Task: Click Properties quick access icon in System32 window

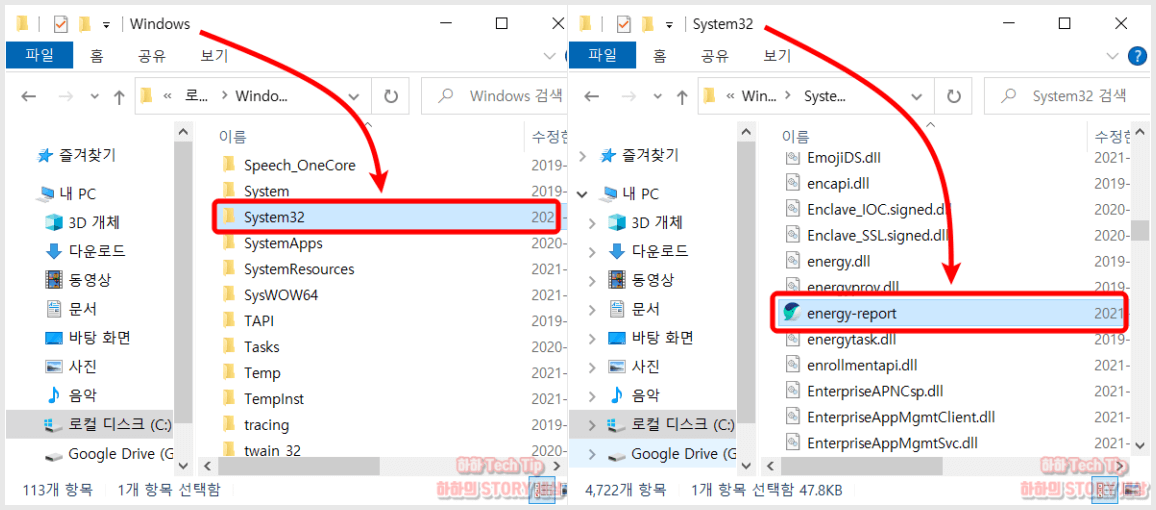Action: [x=624, y=24]
